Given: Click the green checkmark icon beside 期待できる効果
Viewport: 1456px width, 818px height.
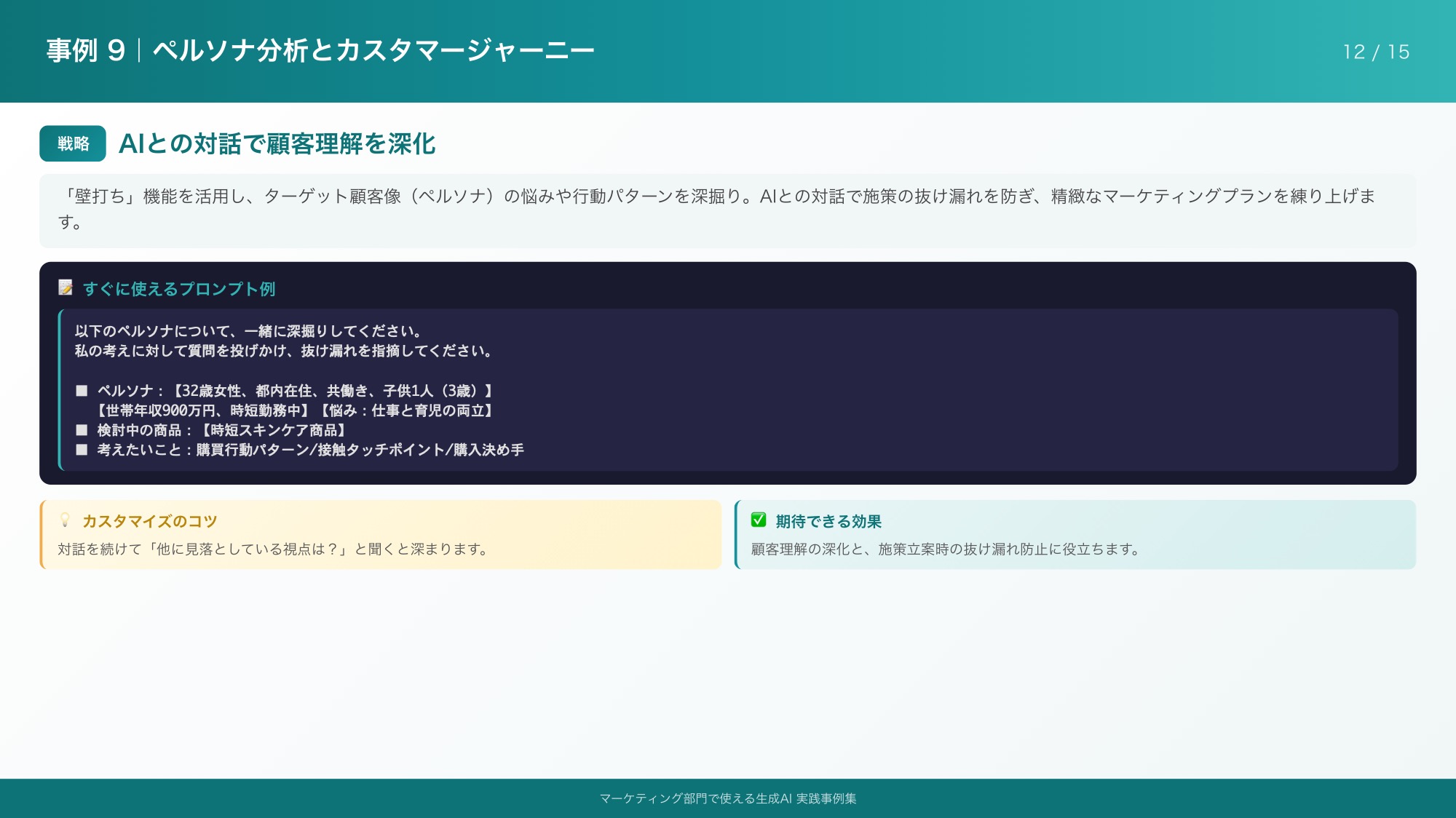Looking at the screenshot, I should tap(759, 520).
